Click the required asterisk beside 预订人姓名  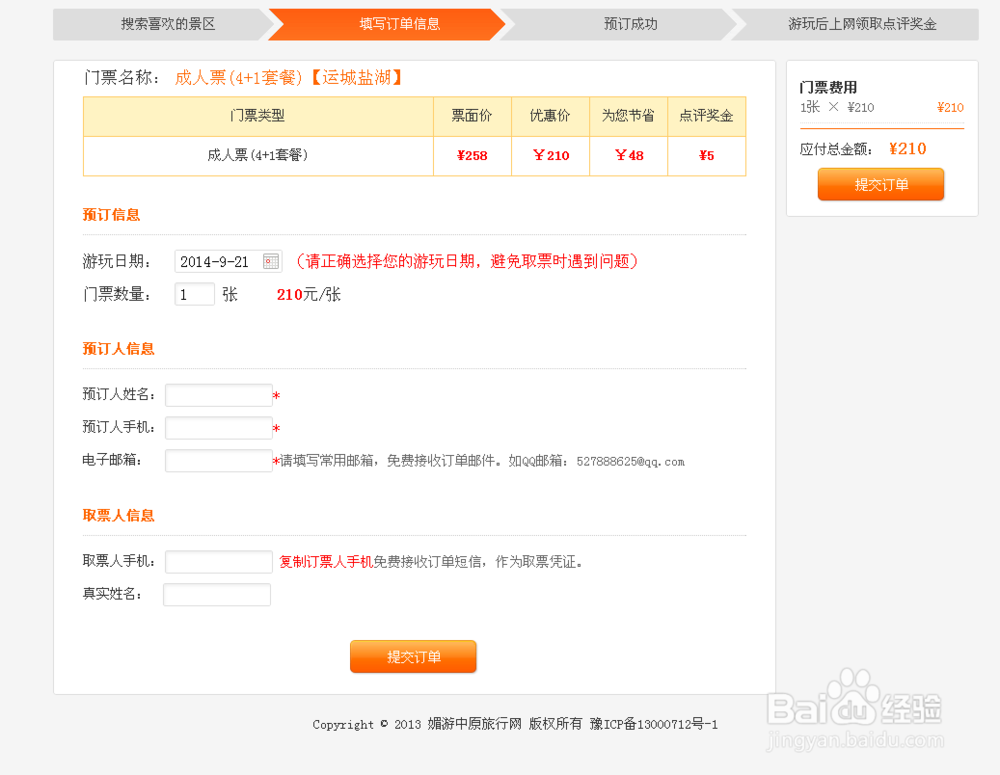[276, 396]
